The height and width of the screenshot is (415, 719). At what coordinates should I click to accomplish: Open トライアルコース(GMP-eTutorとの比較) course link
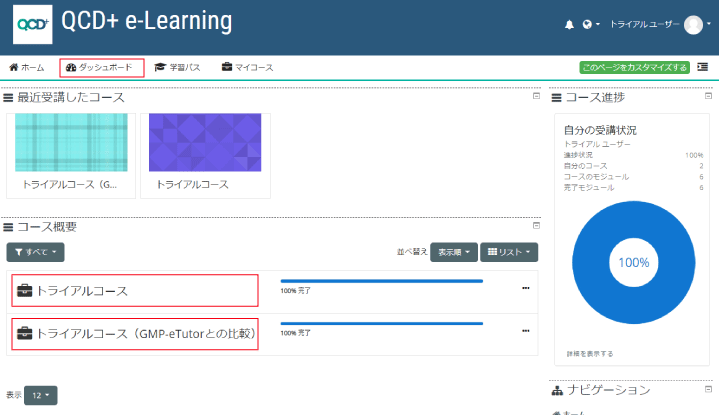pos(145,333)
